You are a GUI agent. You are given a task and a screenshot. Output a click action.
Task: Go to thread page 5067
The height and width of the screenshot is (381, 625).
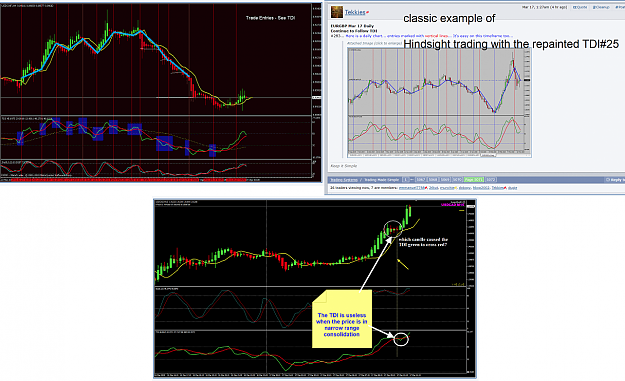point(421,180)
